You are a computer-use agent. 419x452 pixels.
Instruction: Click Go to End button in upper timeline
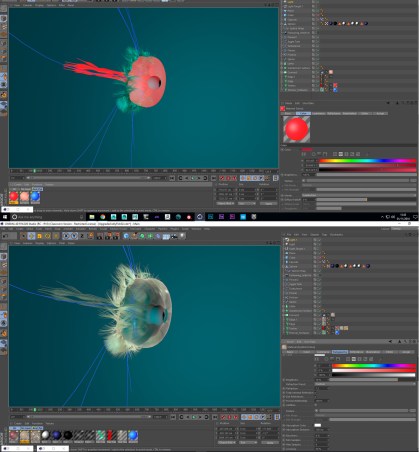[214, 178]
